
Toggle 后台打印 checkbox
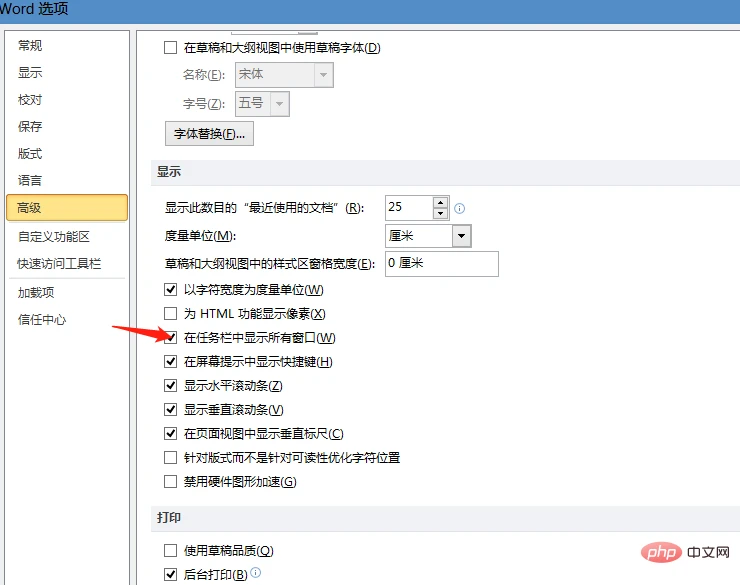point(170,575)
